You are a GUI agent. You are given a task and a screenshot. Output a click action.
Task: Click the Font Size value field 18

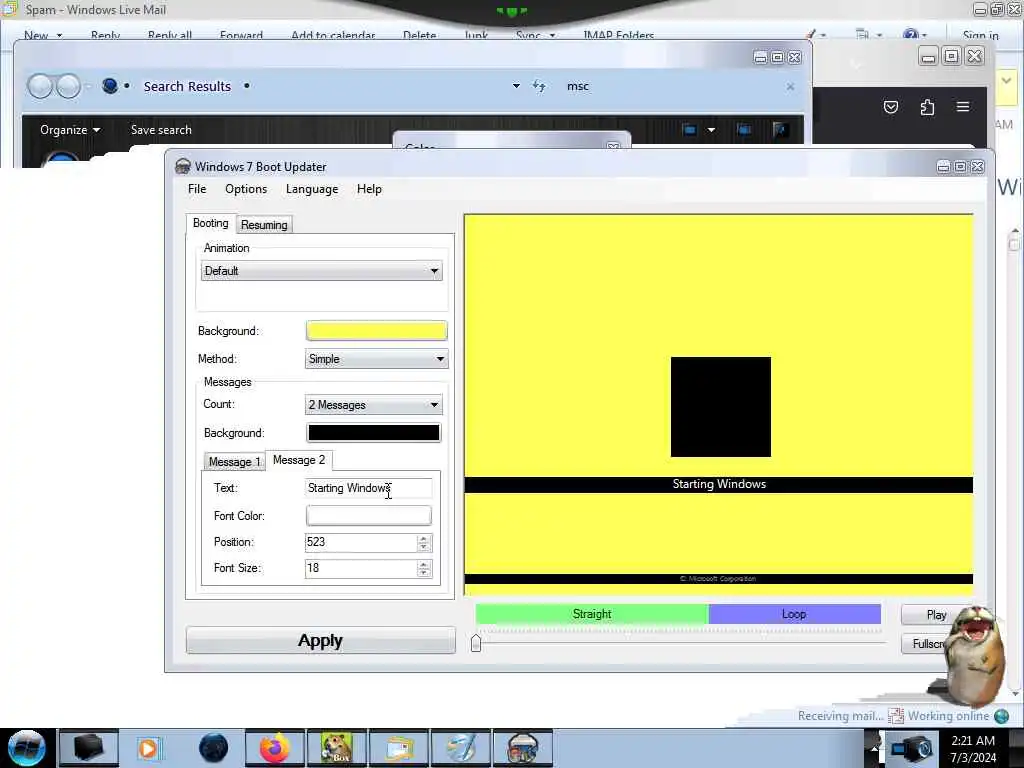pyautogui.click(x=360, y=568)
